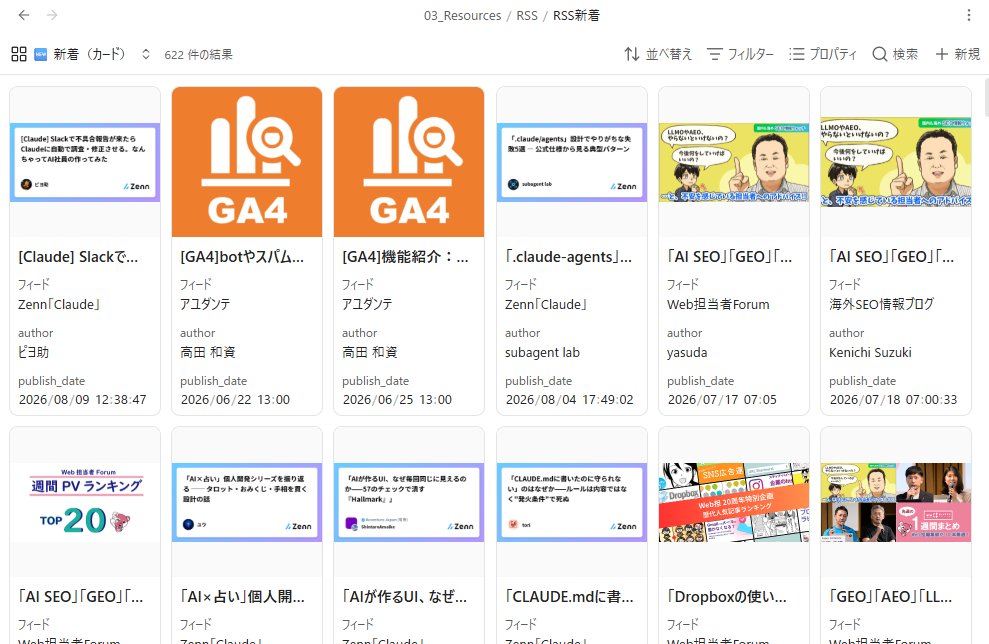Viewport: 989px width, 644px height.
Task: Open the [GA4]botやスパム... GA4 thumbnail
Action: [x=247, y=162]
